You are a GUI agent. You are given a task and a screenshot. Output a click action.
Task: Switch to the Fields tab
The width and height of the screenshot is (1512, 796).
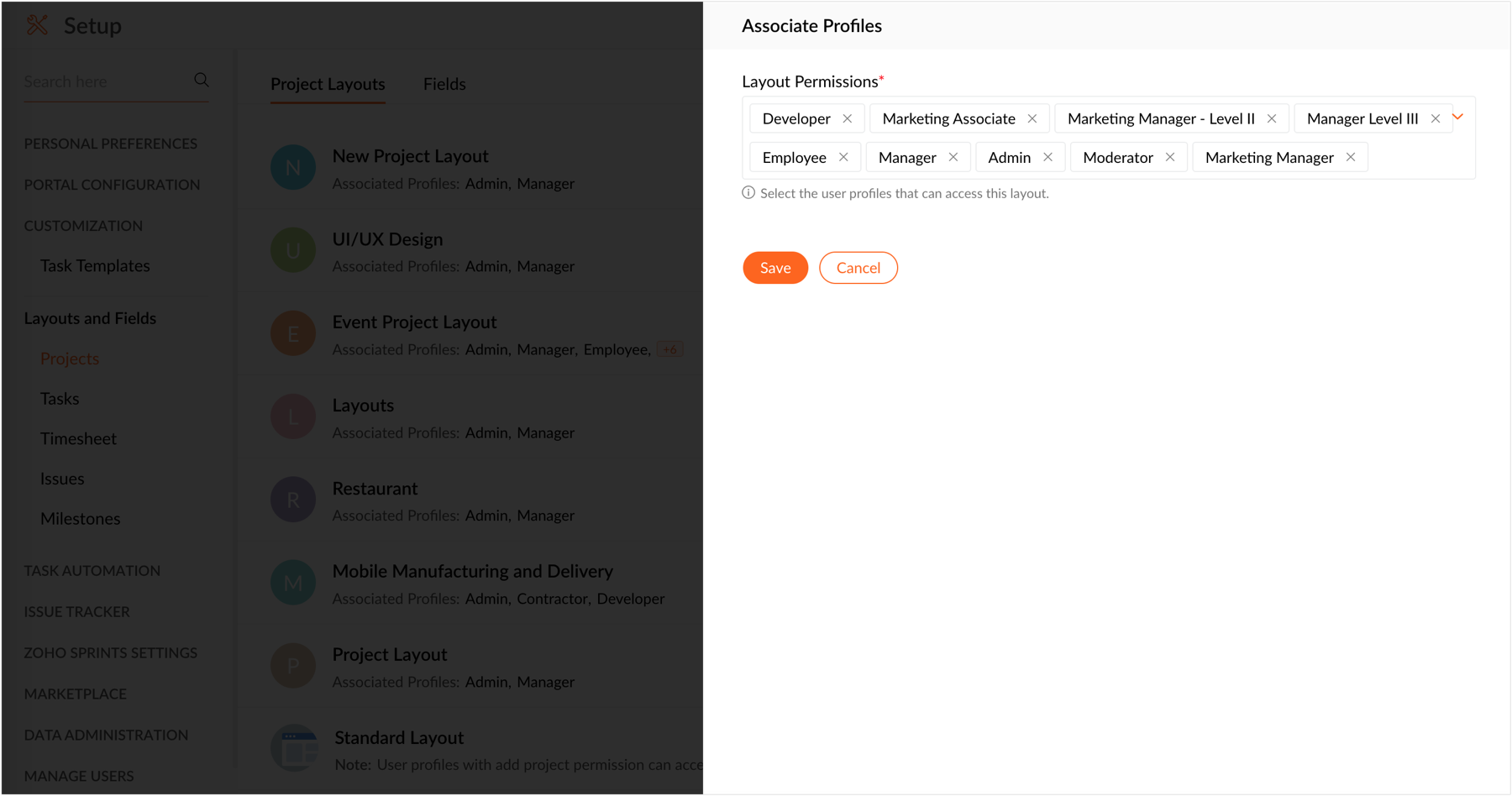tap(444, 84)
